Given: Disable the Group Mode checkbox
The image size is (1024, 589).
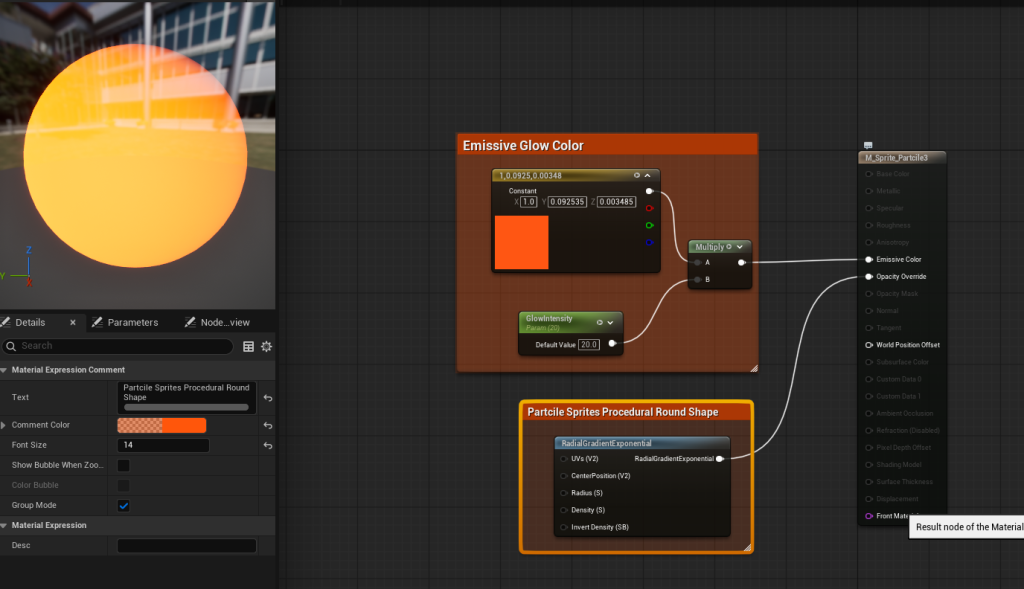Looking at the screenshot, I should [124, 505].
